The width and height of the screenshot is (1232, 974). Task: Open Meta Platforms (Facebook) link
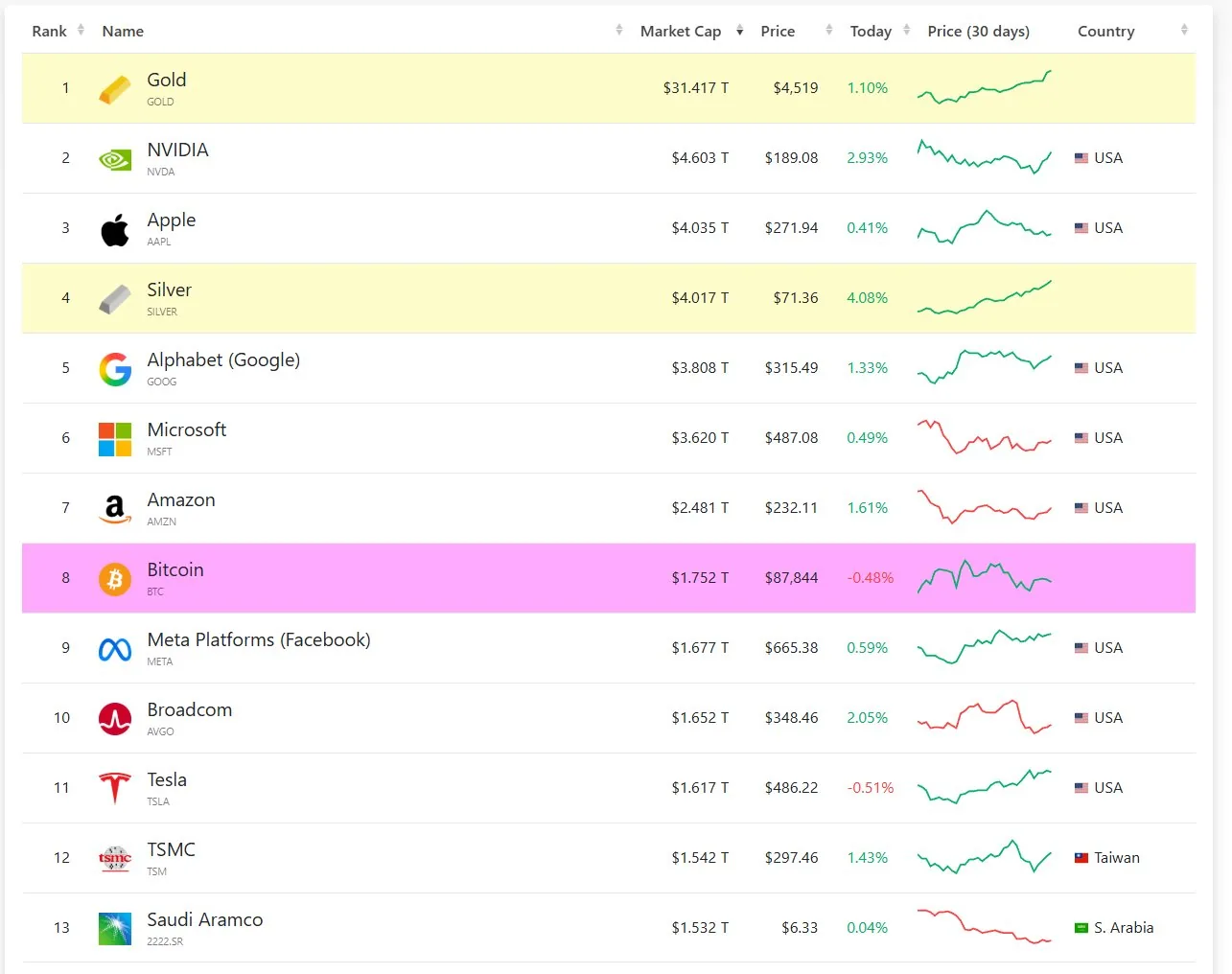coord(259,640)
